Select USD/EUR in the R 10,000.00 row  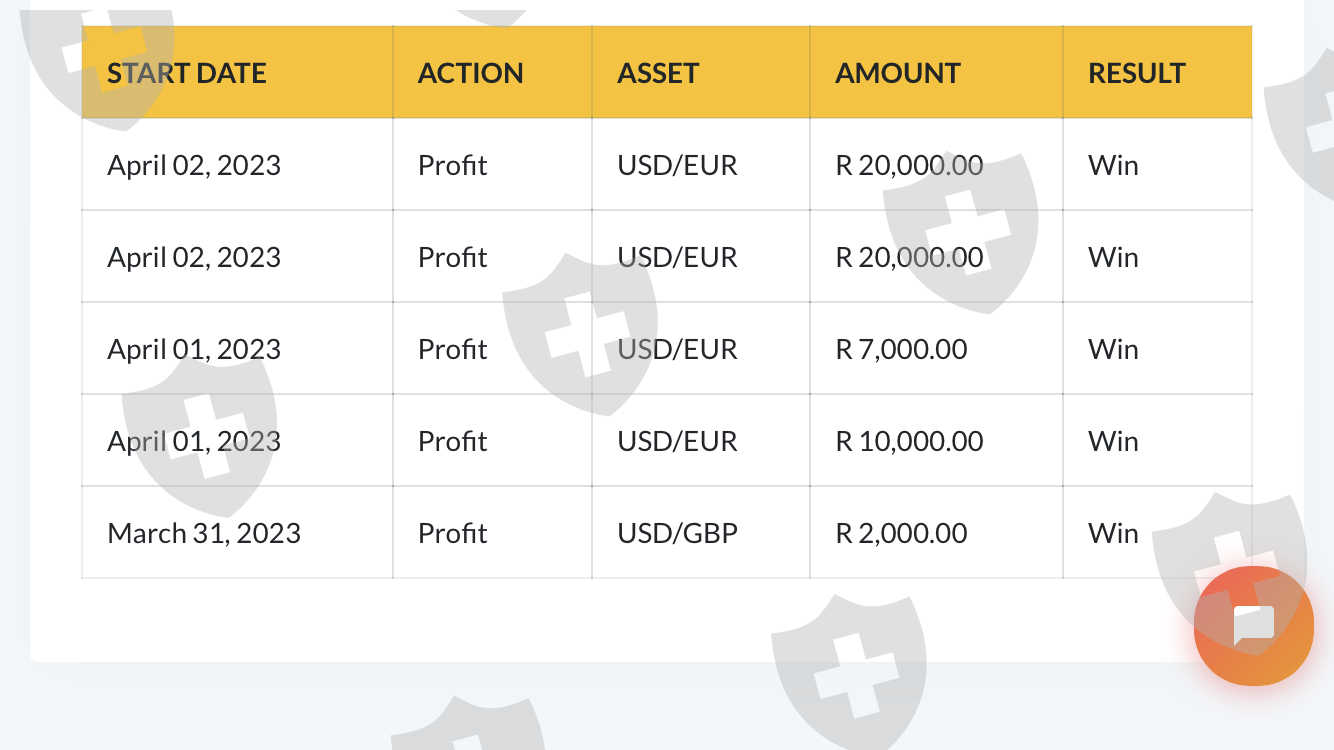coord(677,441)
